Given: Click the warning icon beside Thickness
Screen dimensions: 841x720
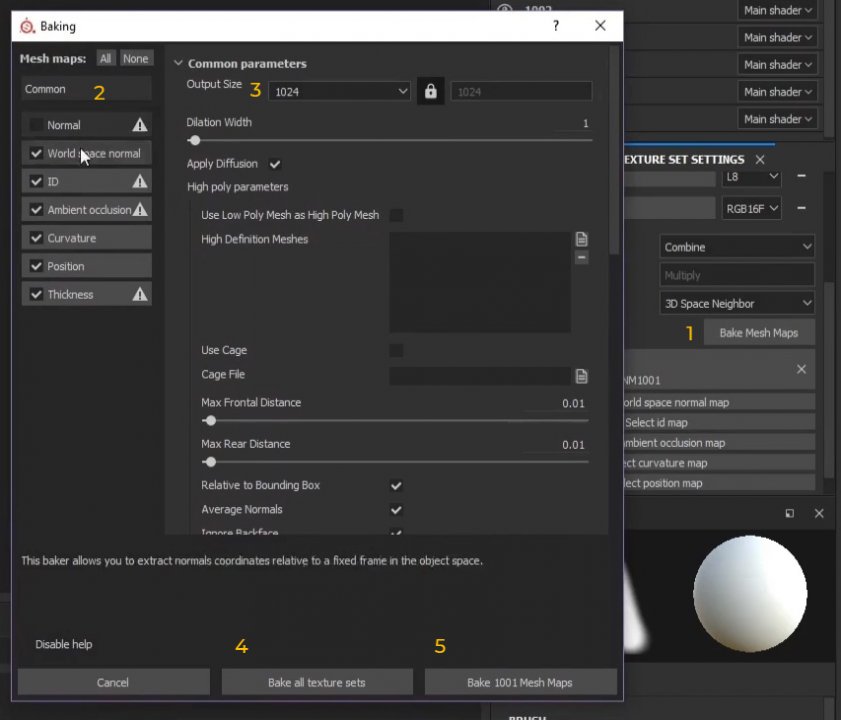Looking at the screenshot, I should click(139, 293).
